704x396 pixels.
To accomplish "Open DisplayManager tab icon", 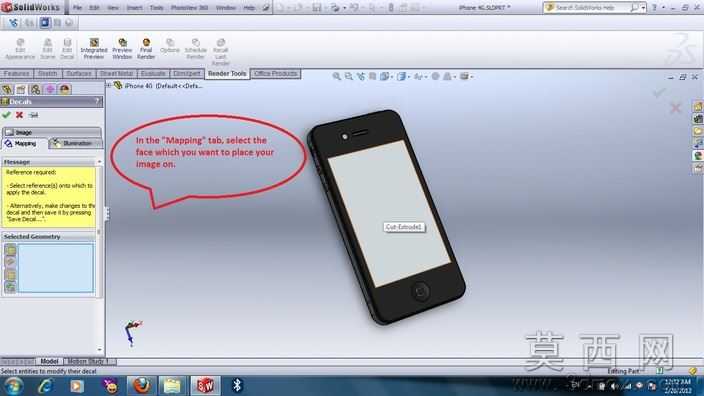I will click(x=65, y=89).
